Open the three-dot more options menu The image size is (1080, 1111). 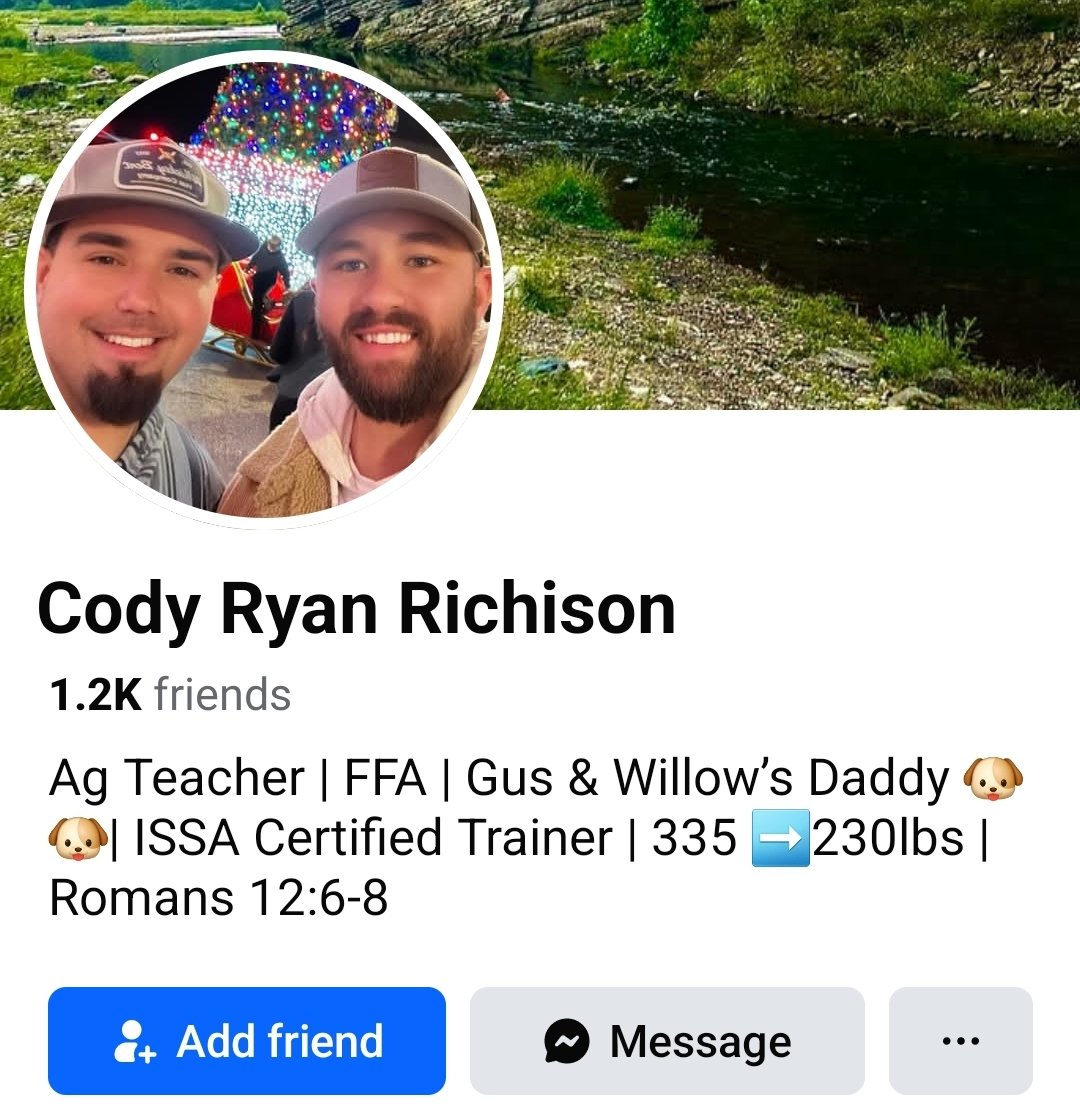tap(960, 1041)
